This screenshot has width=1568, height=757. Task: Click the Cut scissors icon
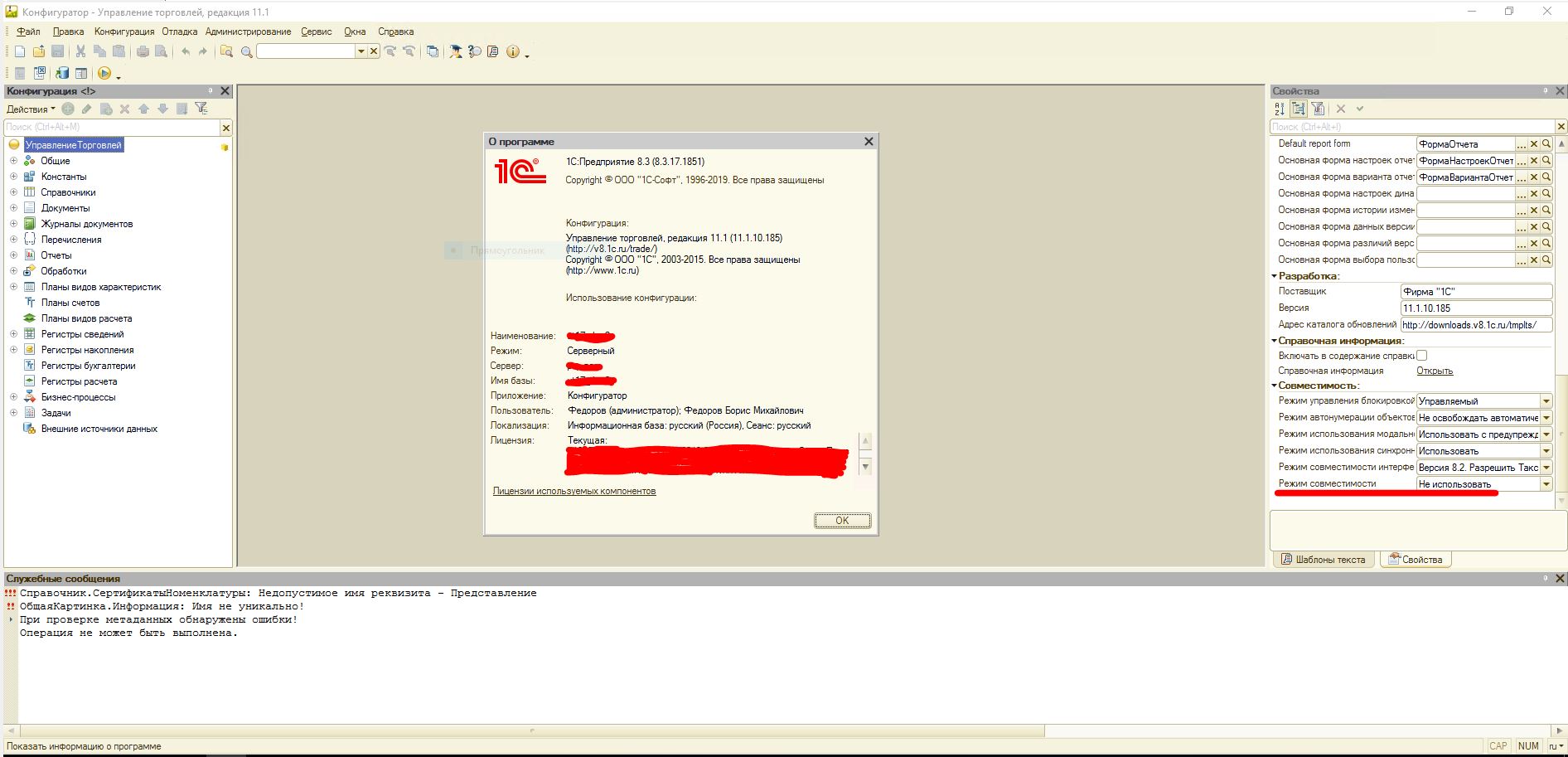pos(80,51)
